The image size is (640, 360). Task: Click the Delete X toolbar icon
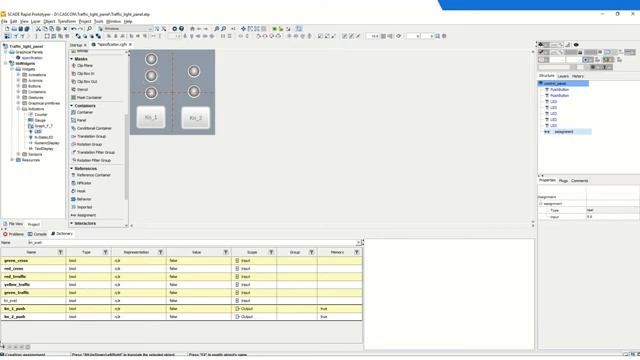(x=65, y=29)
